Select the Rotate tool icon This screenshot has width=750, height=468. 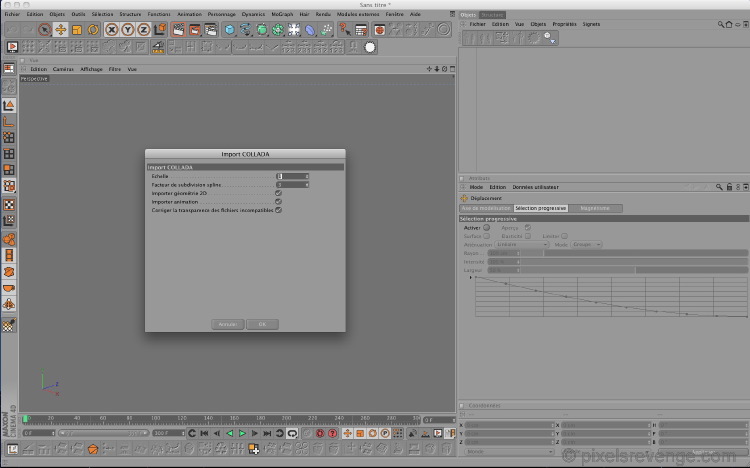click(x=93, y=30)
